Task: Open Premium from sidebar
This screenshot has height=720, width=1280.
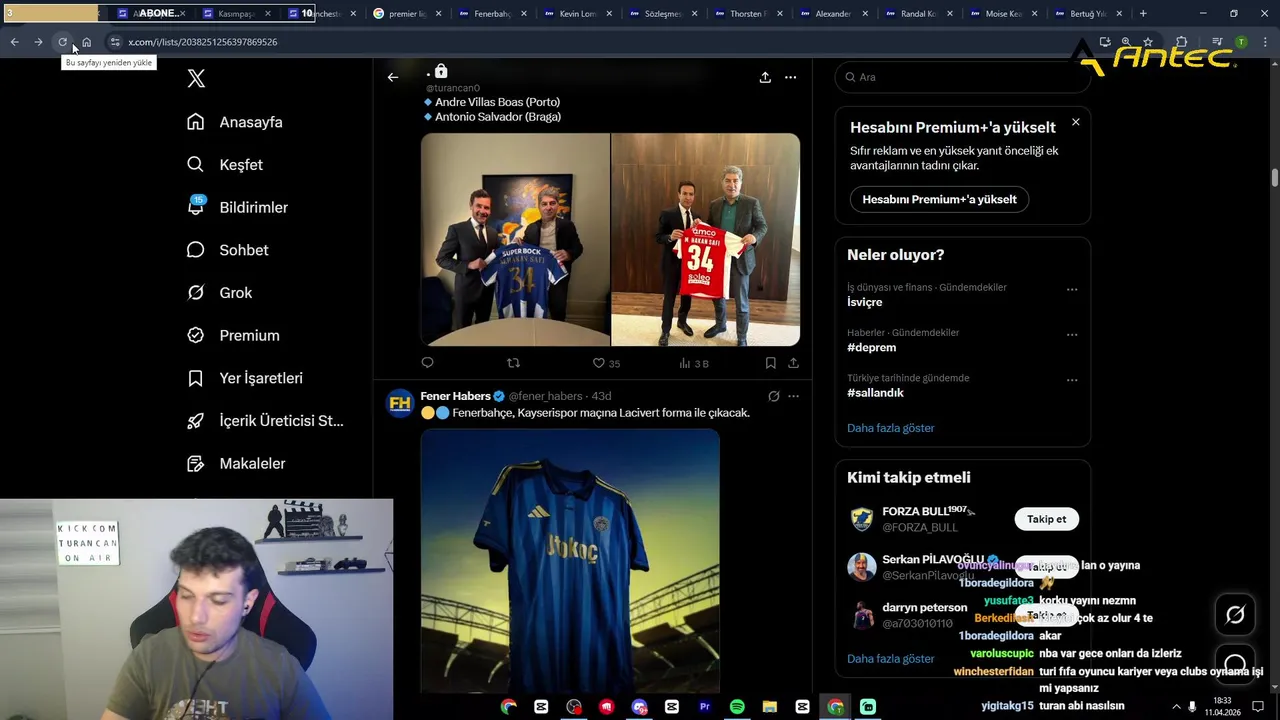Action: pyautogui.click(x=233, y=335)
